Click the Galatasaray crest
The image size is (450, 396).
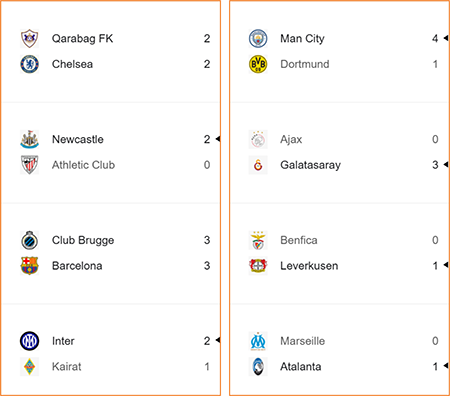[258, 165]
